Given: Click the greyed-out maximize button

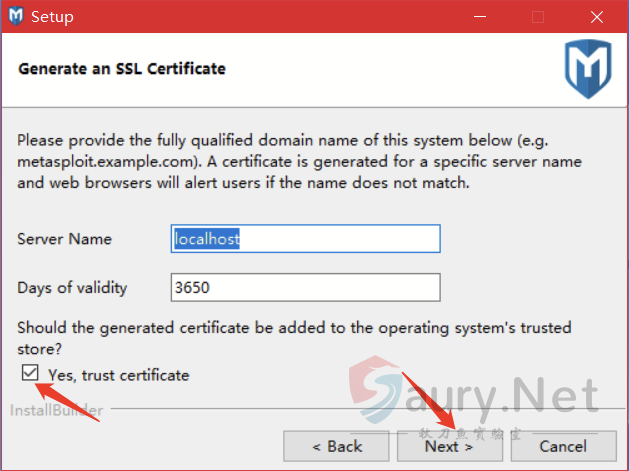Looking at the screenshot, I should click(538, 17).
